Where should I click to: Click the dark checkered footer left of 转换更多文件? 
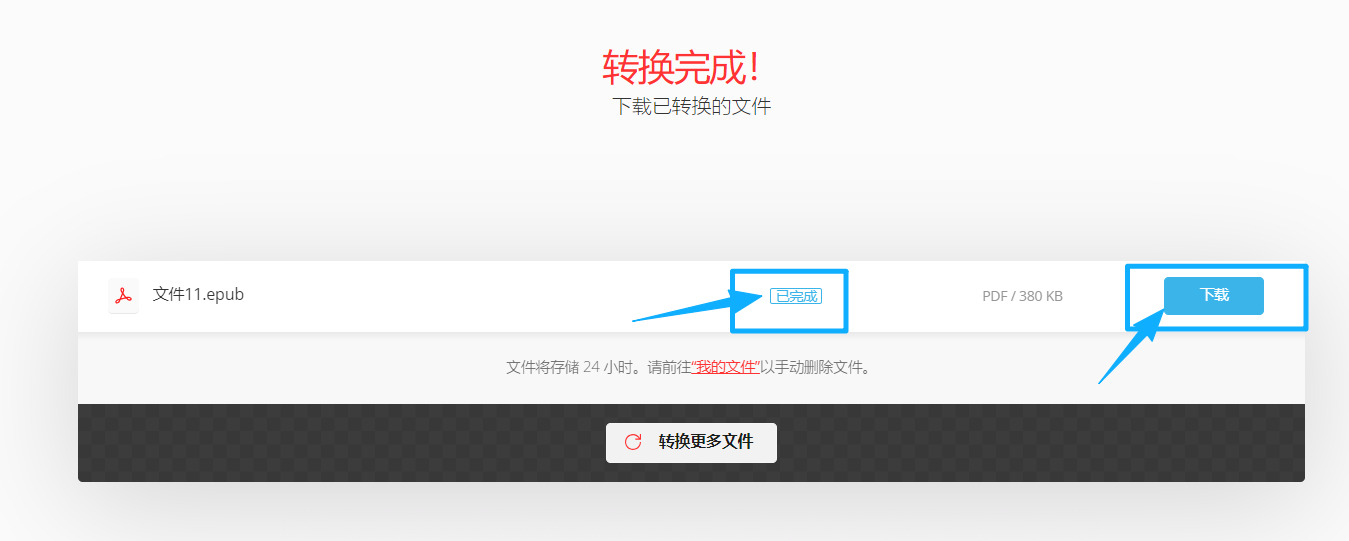click(341, 443)
